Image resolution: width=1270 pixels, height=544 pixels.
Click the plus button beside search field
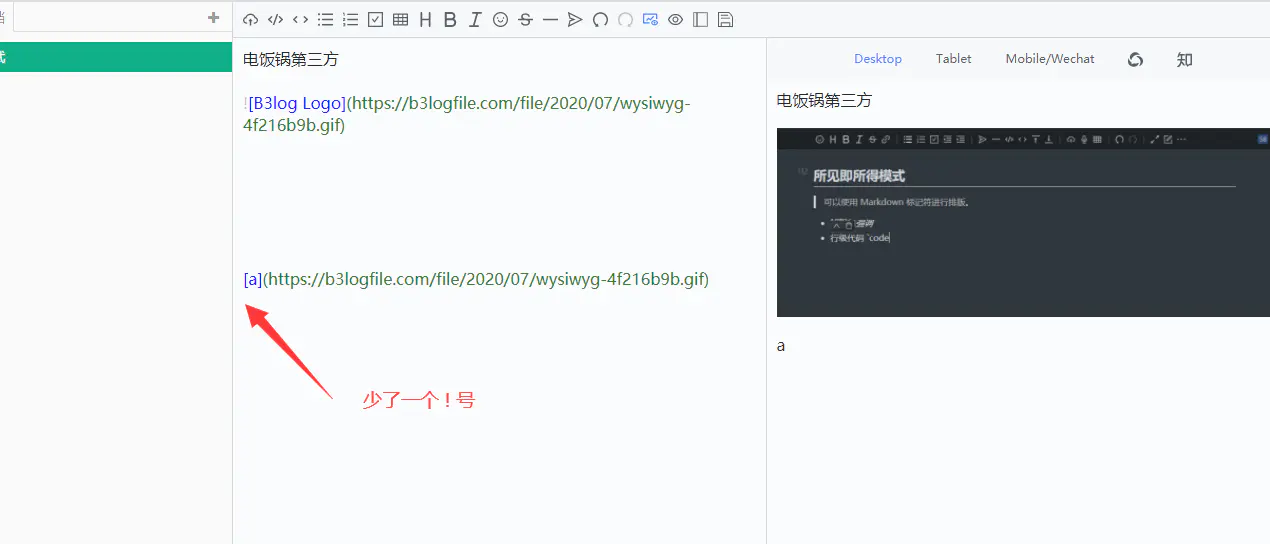[x=213, y=17]
